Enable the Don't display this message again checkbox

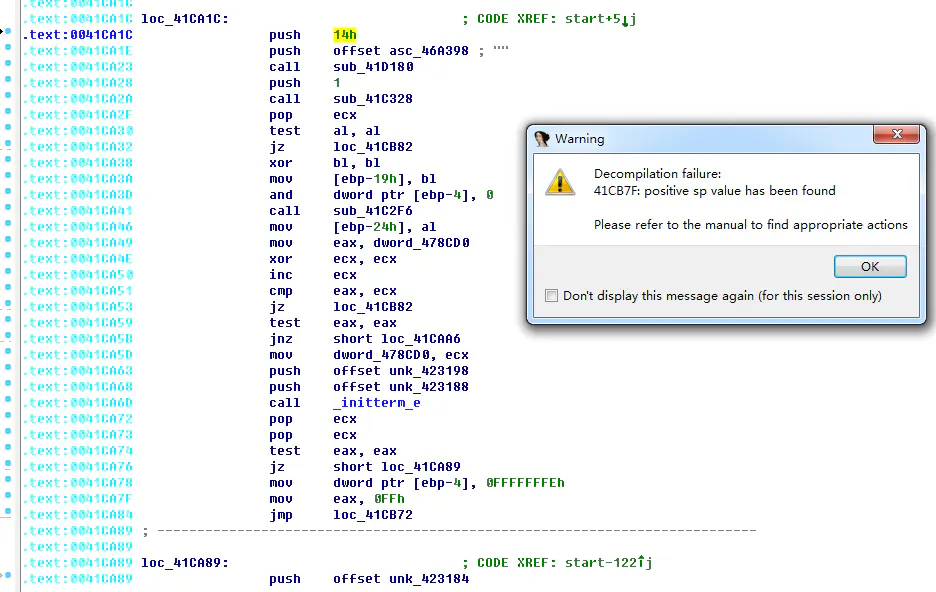tap(550, 296)
